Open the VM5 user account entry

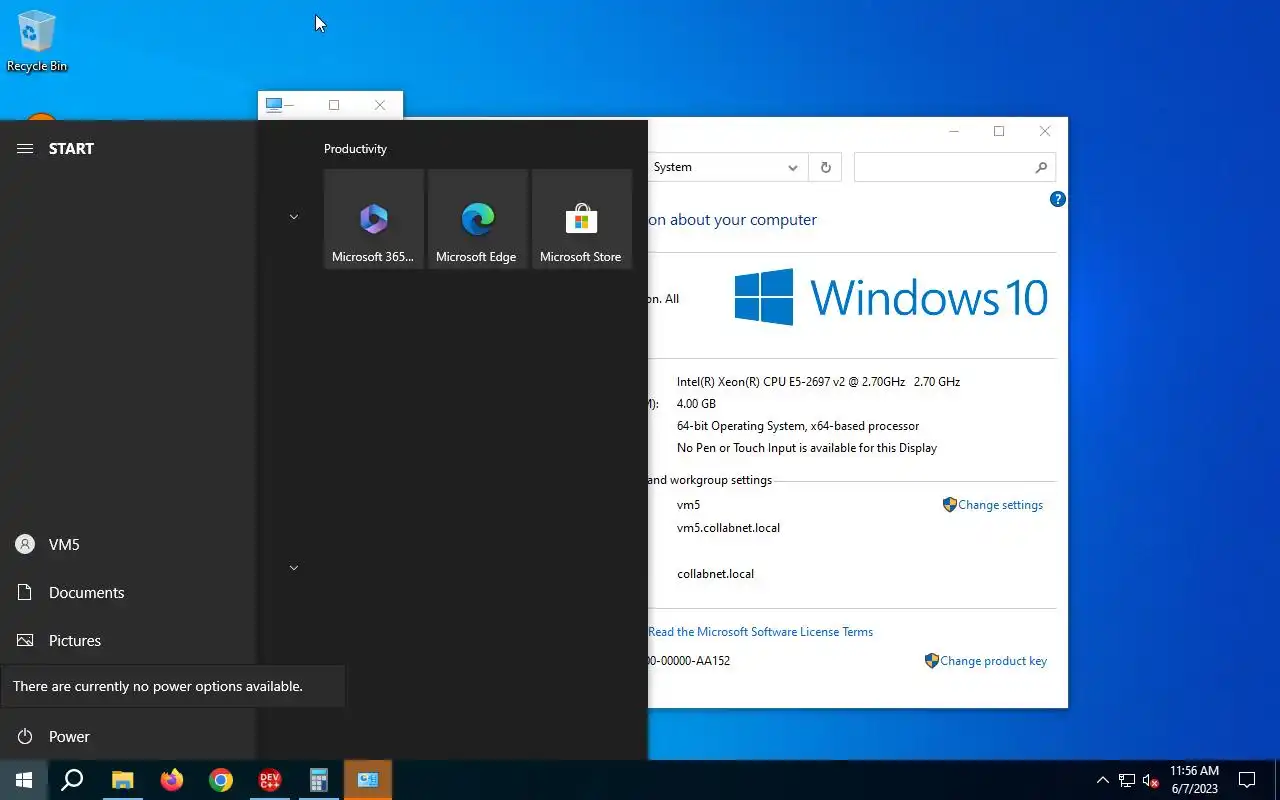[128, 544]
